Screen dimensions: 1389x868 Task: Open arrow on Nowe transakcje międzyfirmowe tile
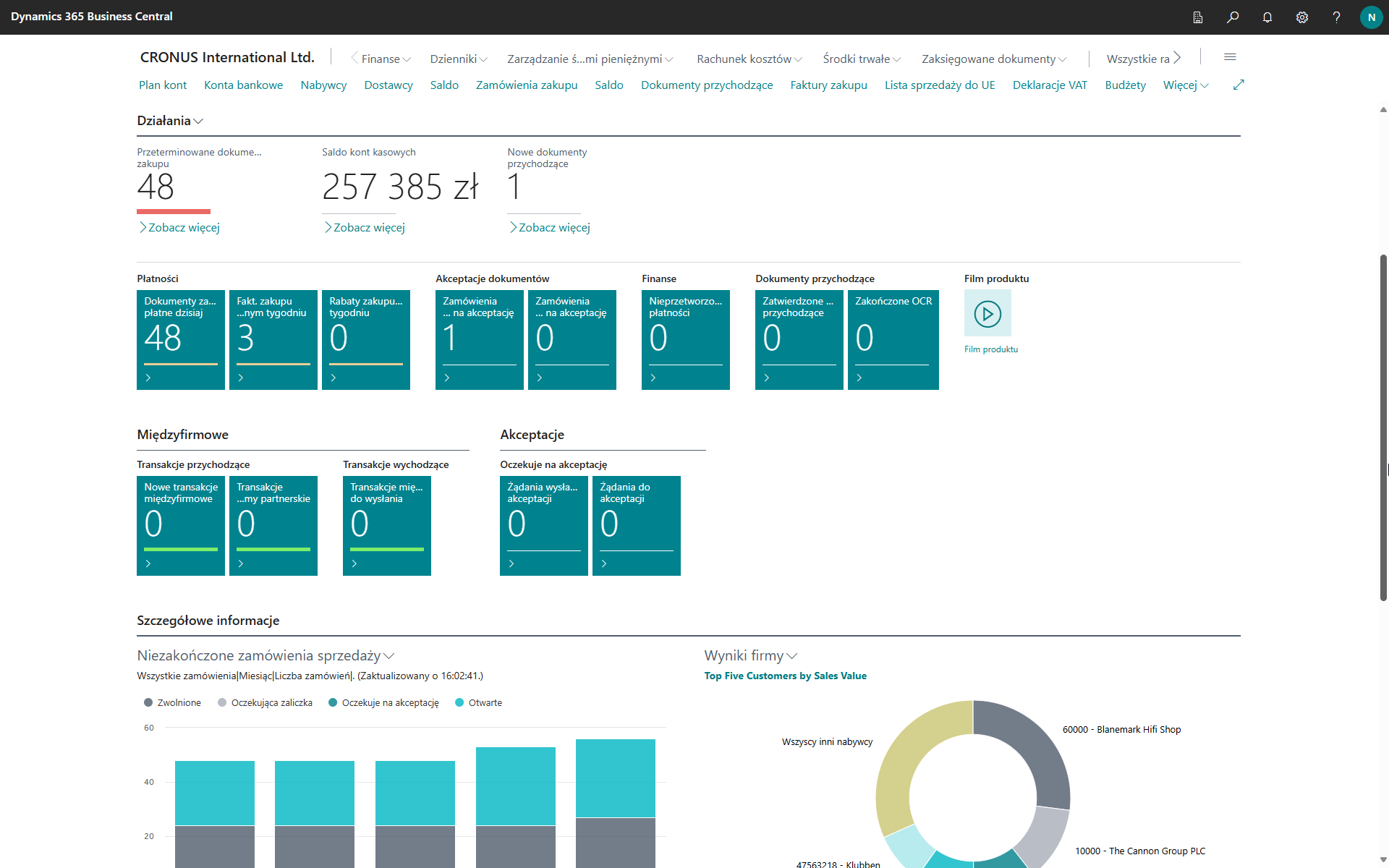pos(148,563)
